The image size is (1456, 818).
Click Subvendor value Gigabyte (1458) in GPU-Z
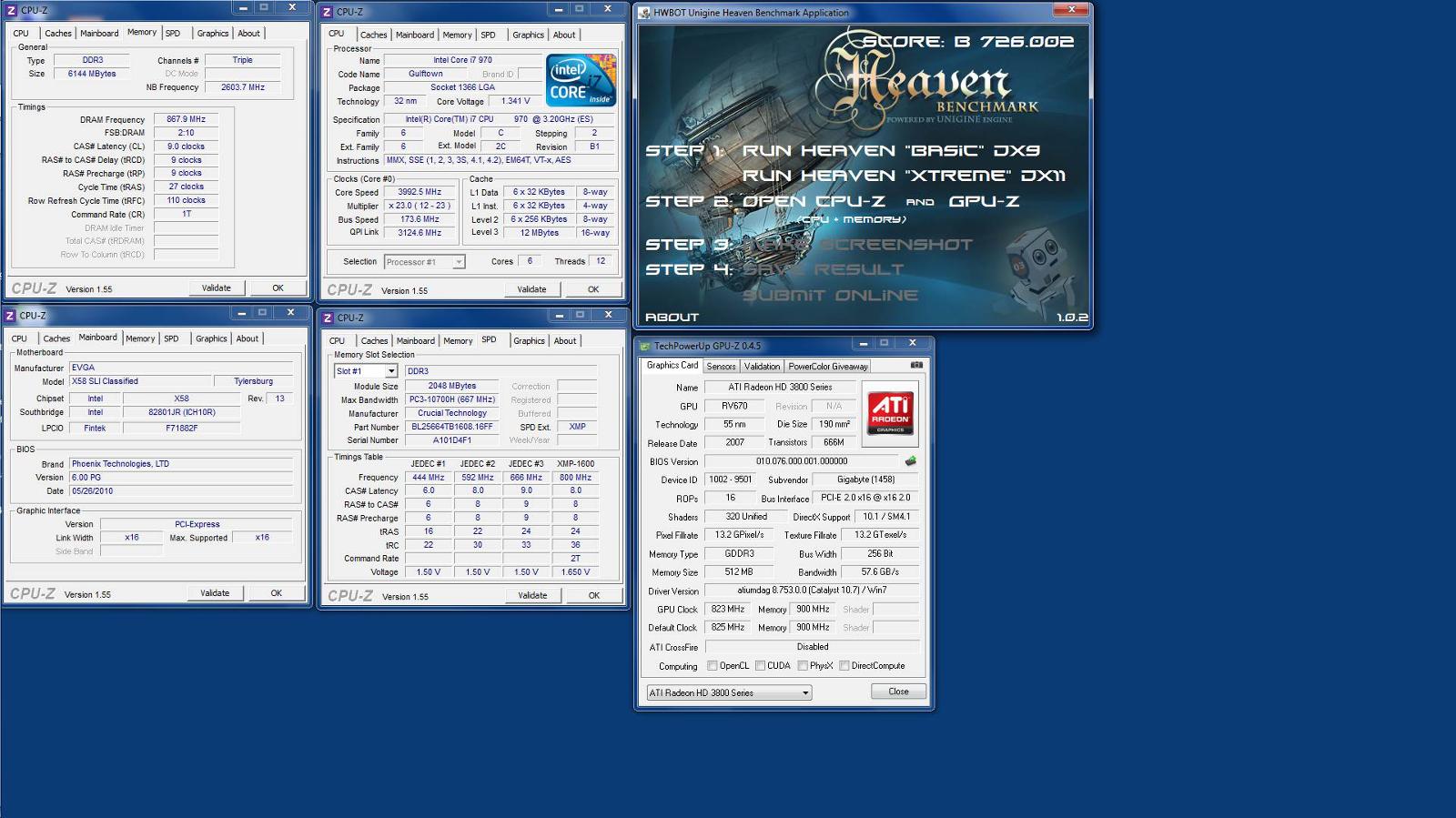coord(865,480)
